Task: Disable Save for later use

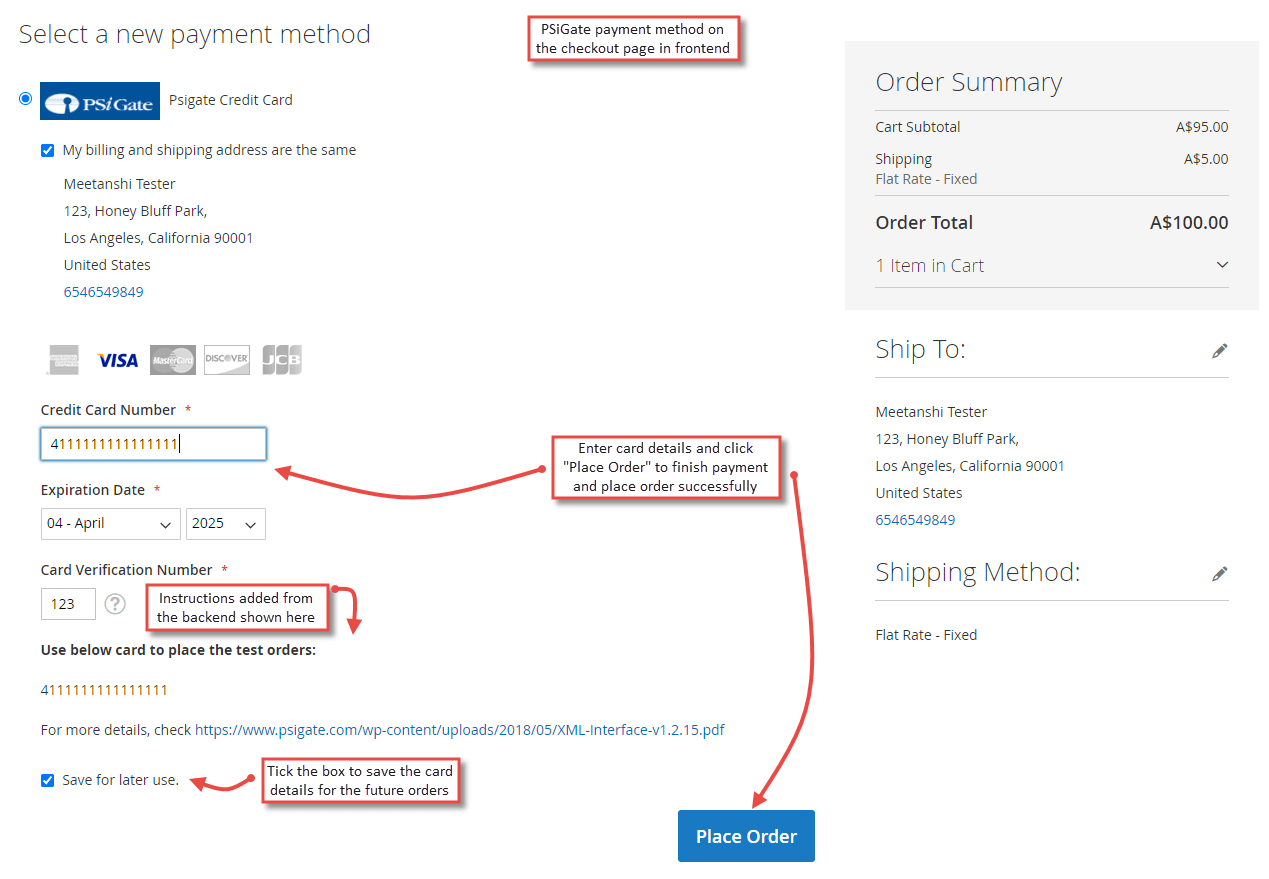Action: [x=47, y=780]
